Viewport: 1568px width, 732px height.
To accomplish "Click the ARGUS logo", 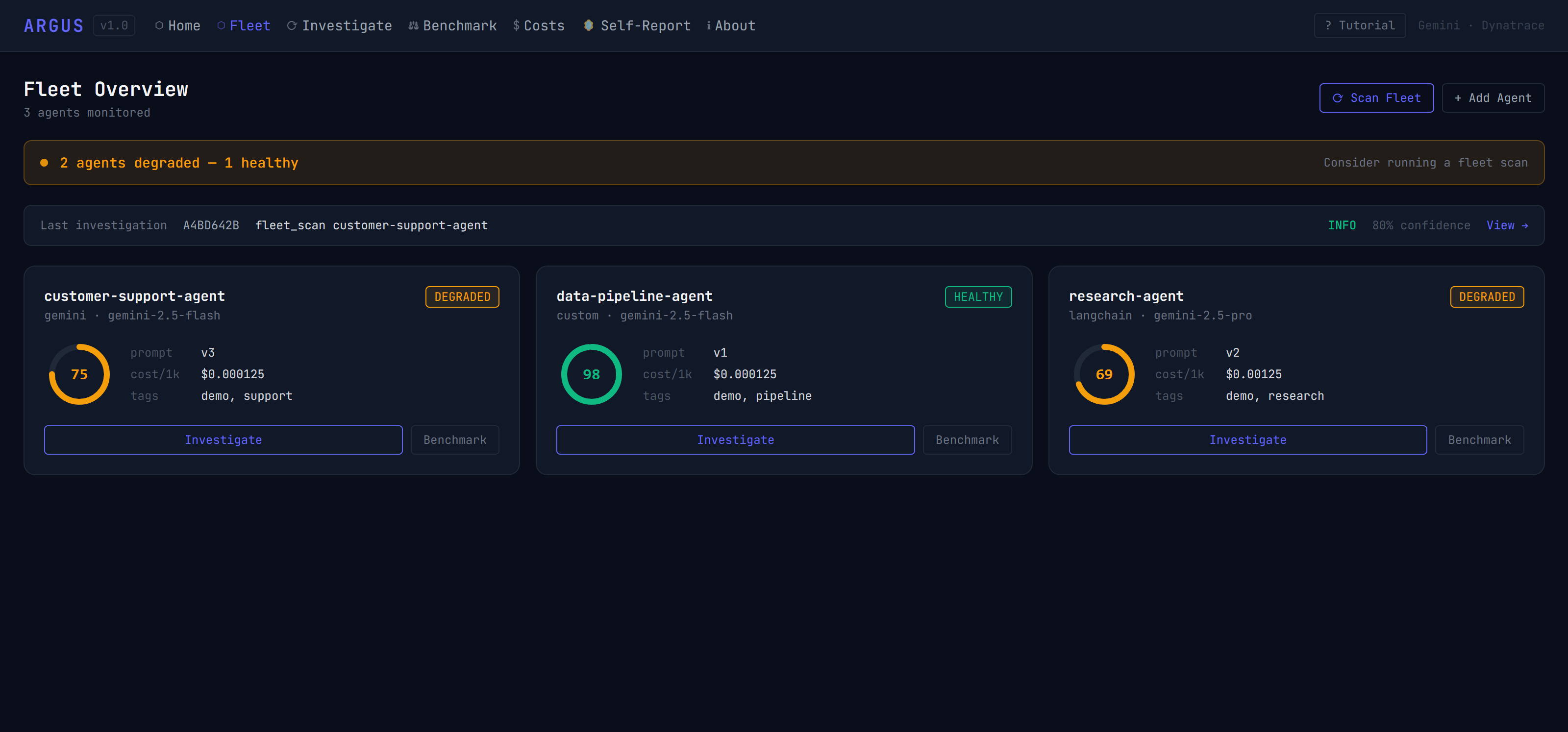I will (53, 25).
